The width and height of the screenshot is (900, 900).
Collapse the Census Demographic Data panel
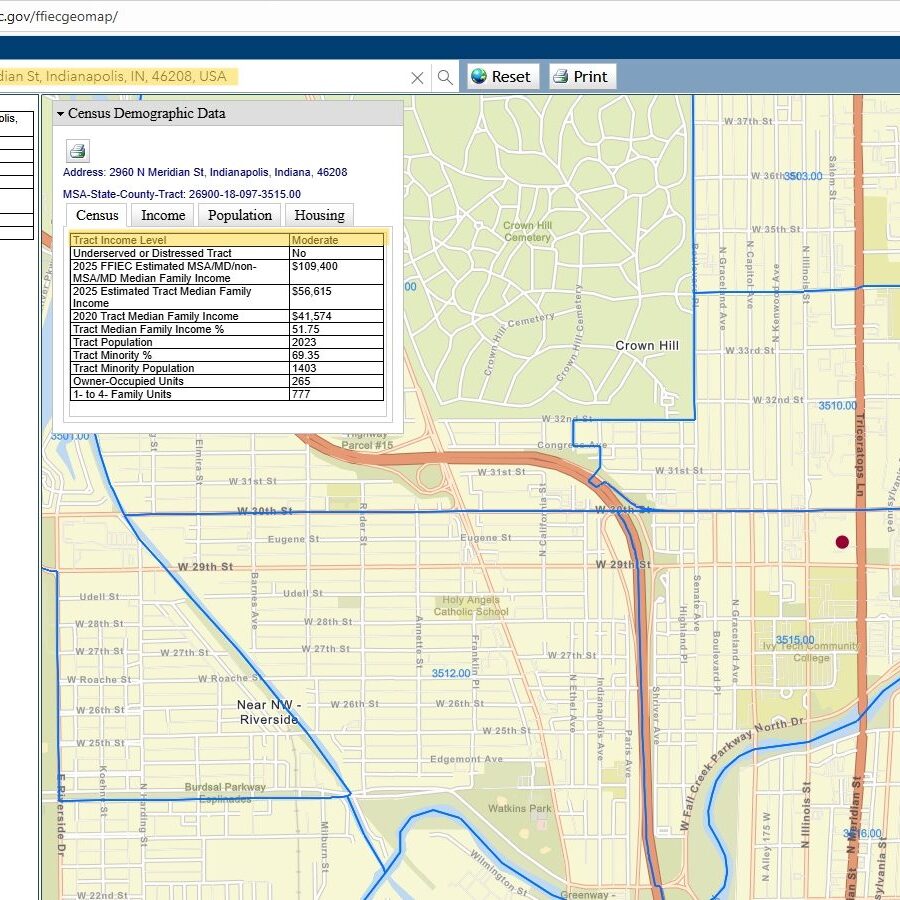61,114
